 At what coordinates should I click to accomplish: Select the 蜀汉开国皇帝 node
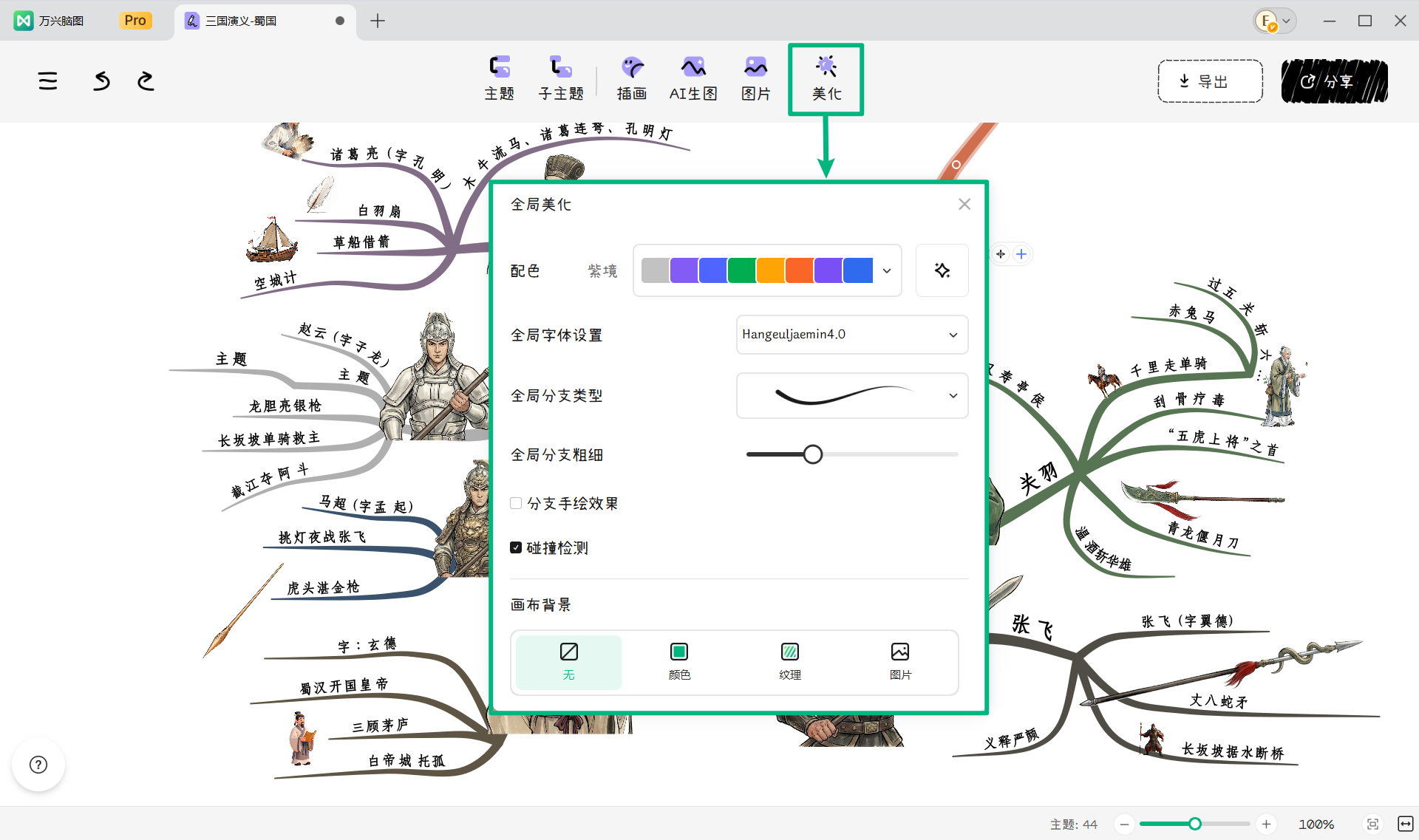[344, 686]
